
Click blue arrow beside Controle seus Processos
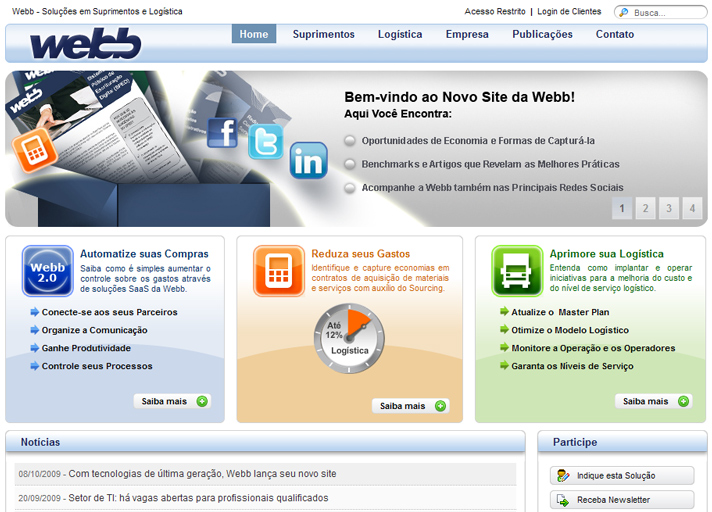(x=35, y=366)
